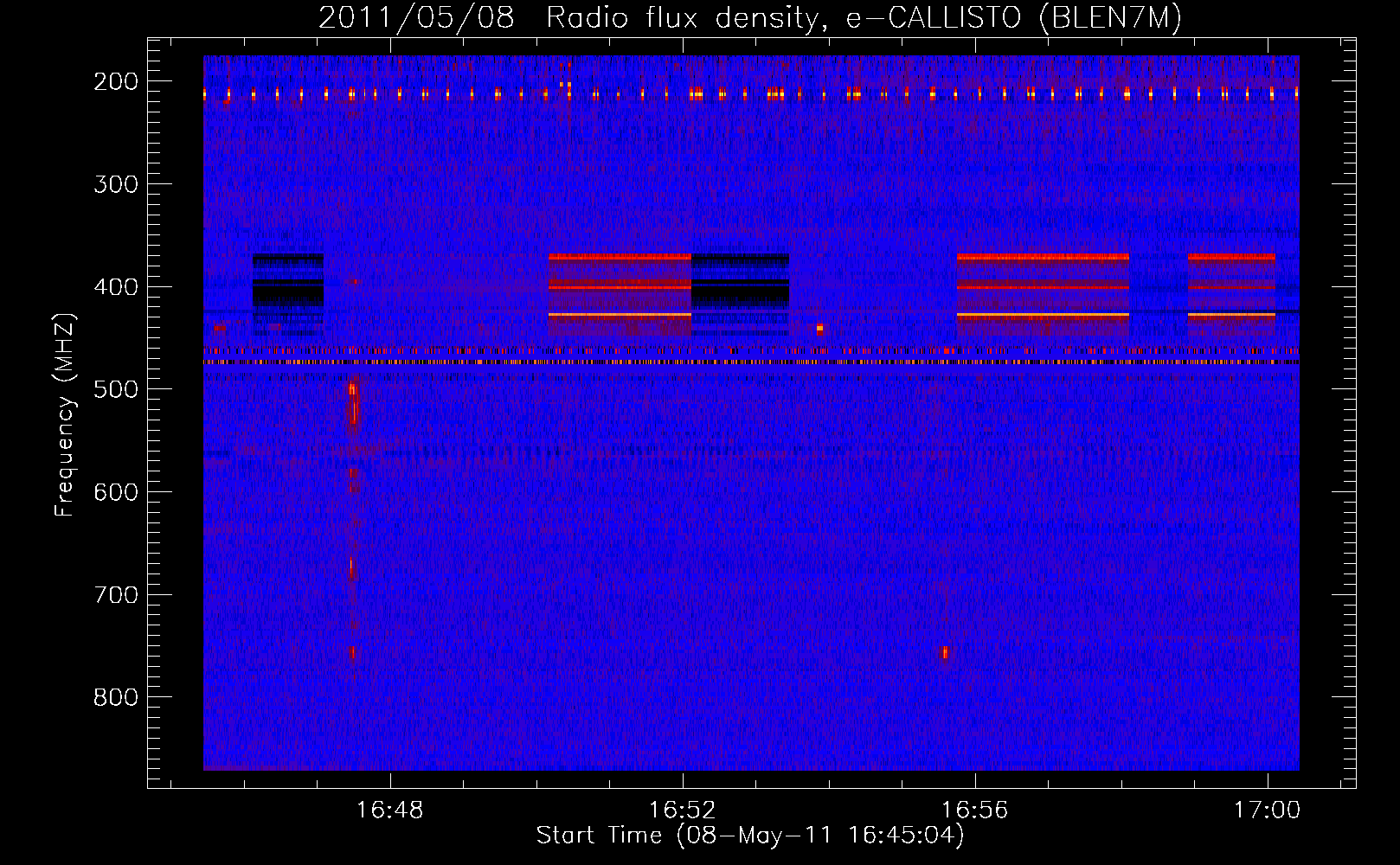Screen dimensions: 1400x865
Task: Click the 300 frequency tick label
Action: coord(116,184)
